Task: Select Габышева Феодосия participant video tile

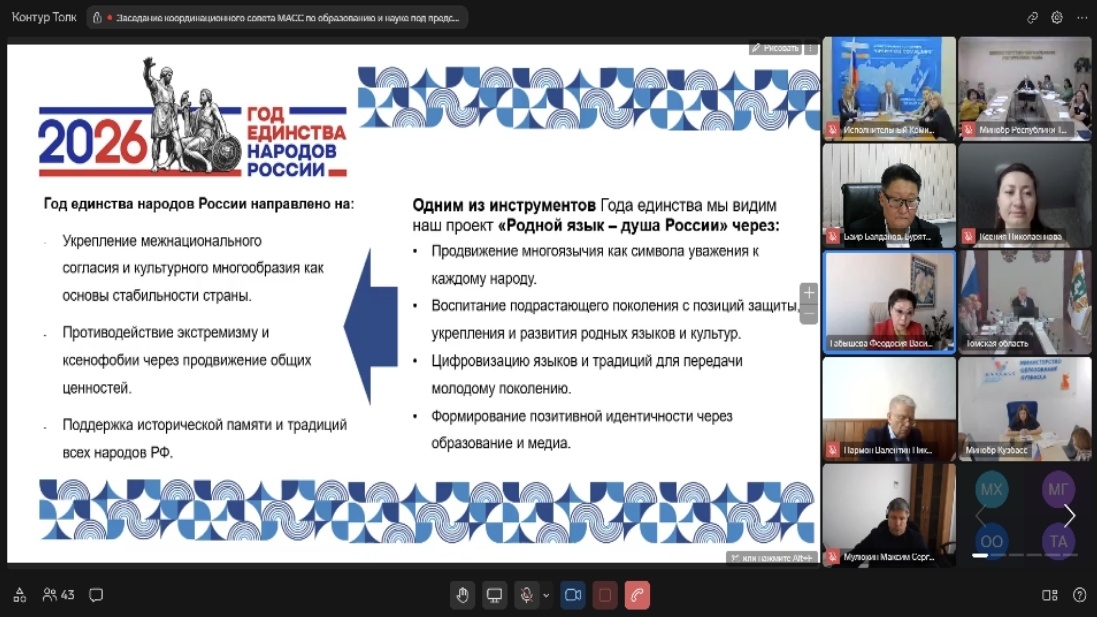Action: tap(889, 302)
